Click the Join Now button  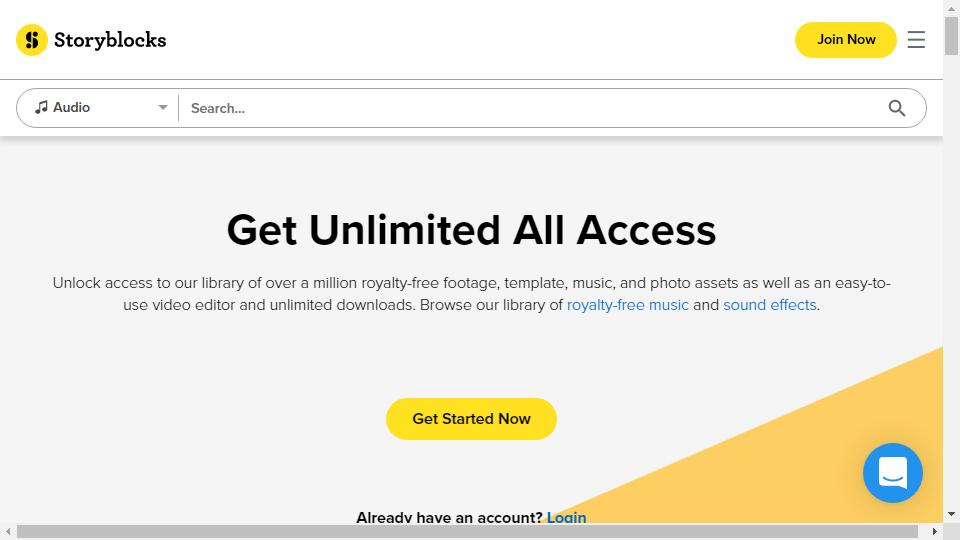(846, 40)
